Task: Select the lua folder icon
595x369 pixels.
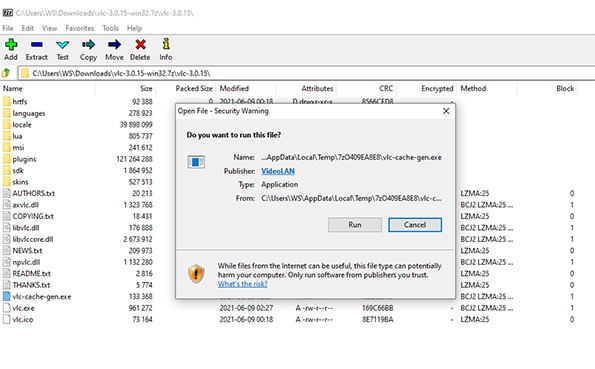Action: tap(6, 136)
